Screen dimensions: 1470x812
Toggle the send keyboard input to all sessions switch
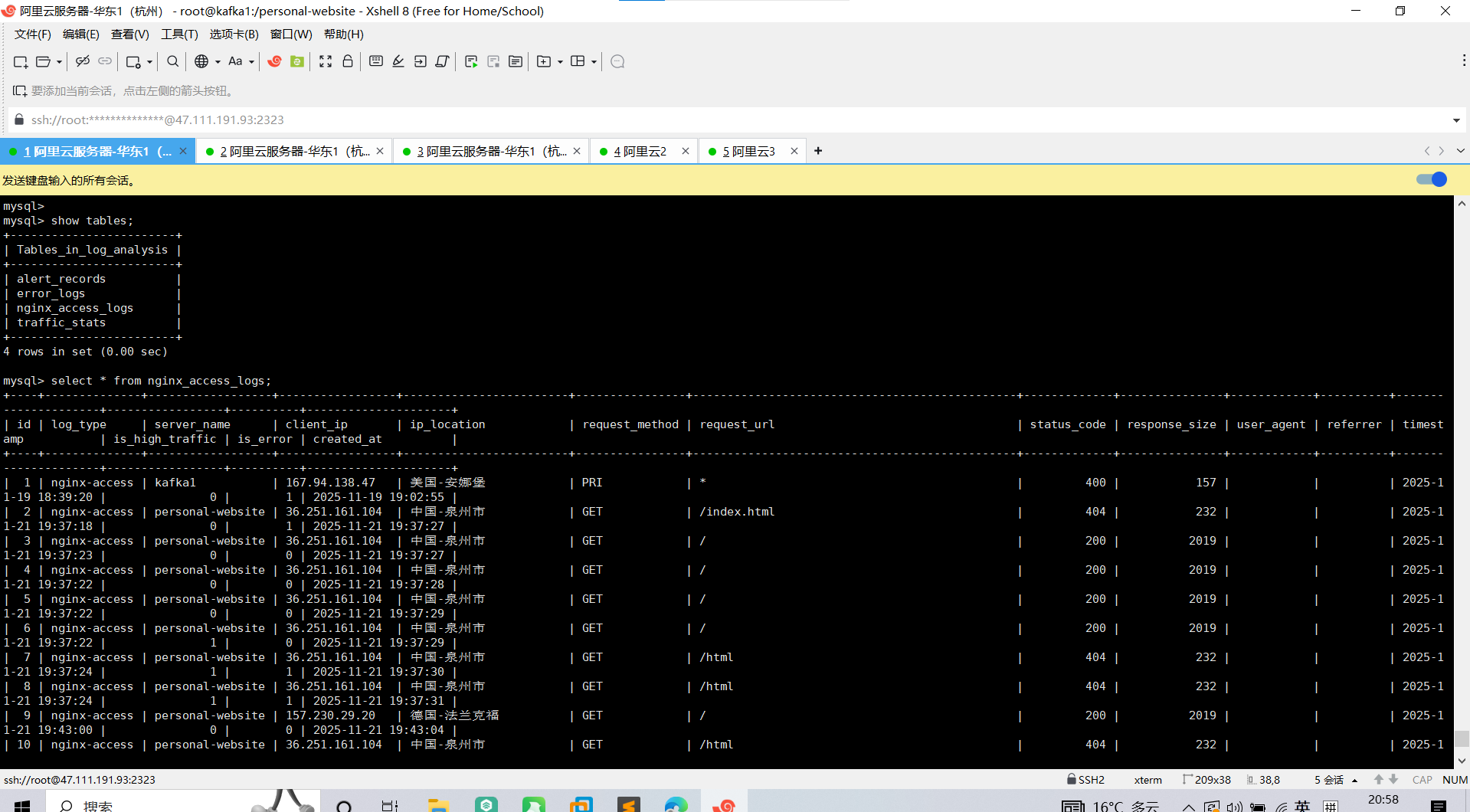click(x=1432, y=179)
